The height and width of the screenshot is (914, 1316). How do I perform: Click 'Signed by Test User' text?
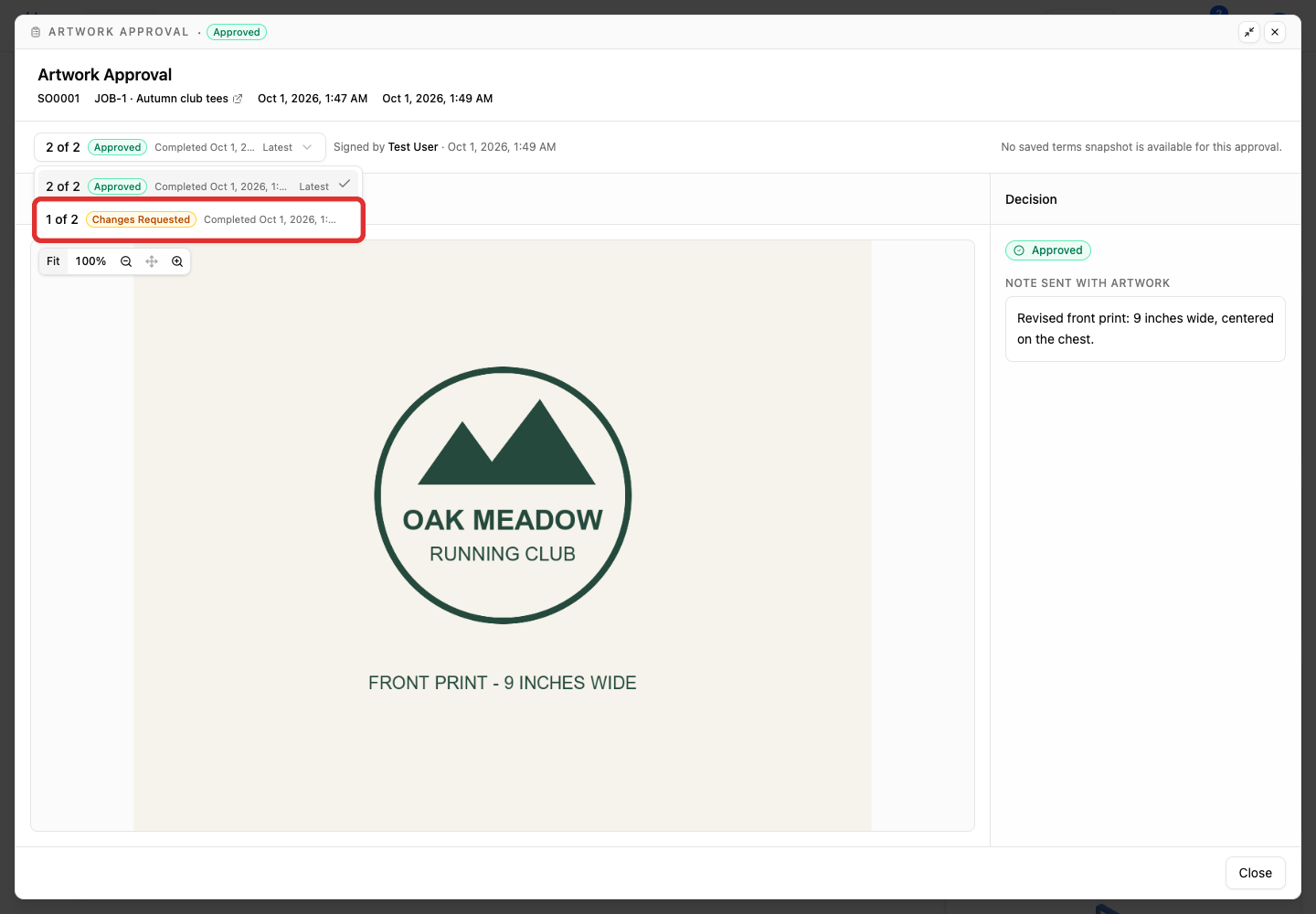(x=386, y=147)
